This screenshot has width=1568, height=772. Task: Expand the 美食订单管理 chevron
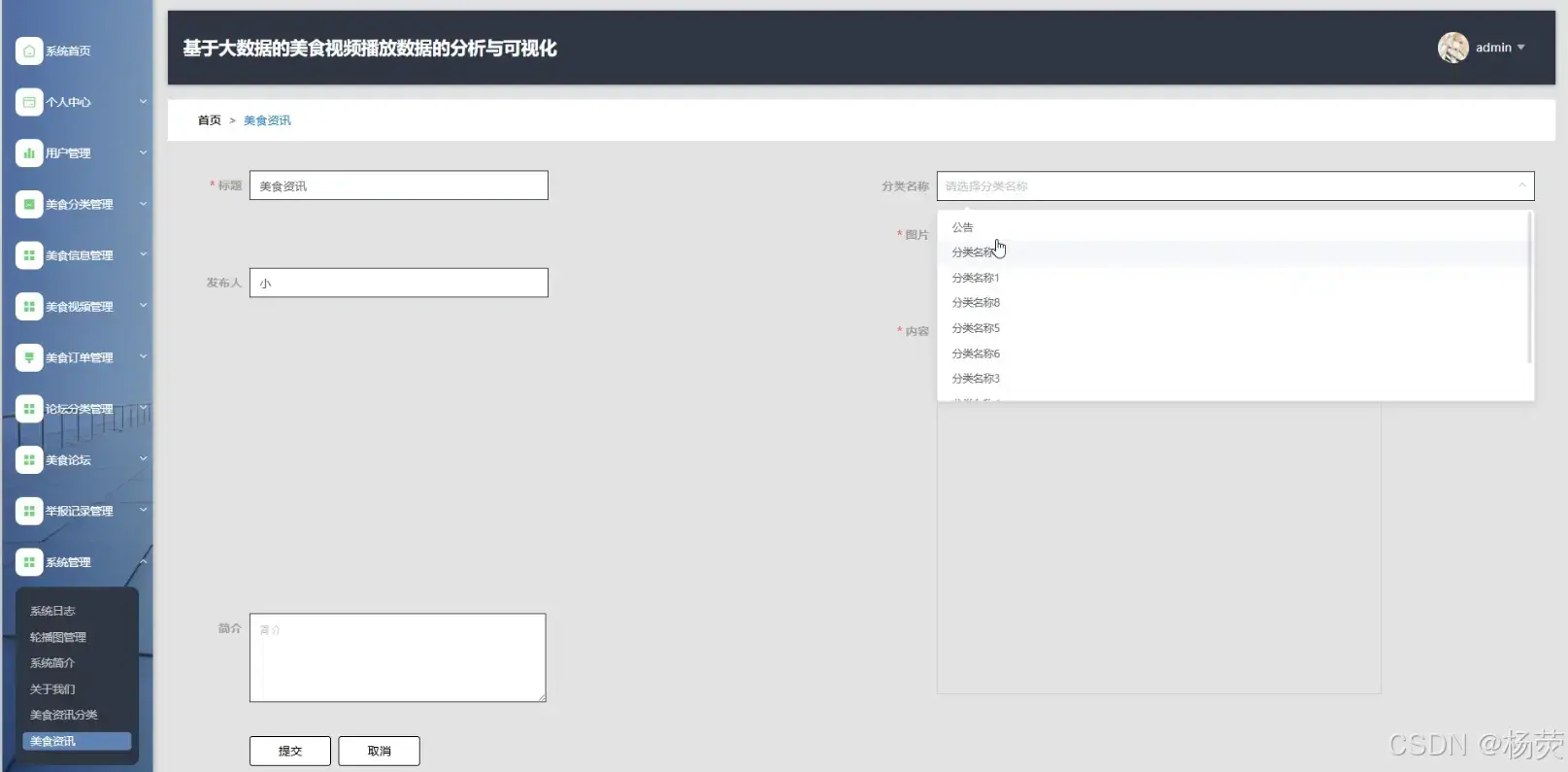pyautogui.click(x=143, y=356)
